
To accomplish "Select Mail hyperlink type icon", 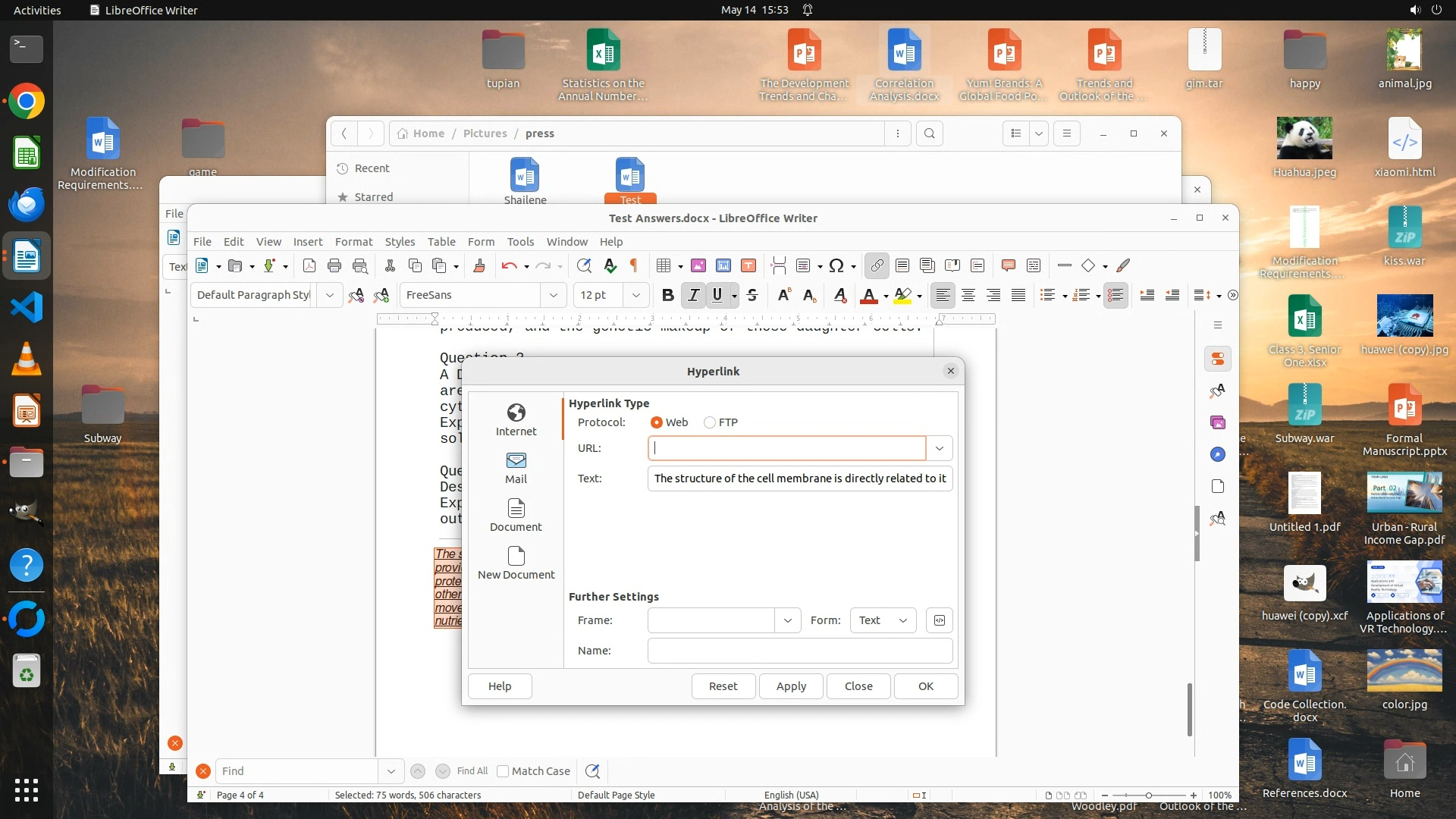I will click(x=516, y=467).
